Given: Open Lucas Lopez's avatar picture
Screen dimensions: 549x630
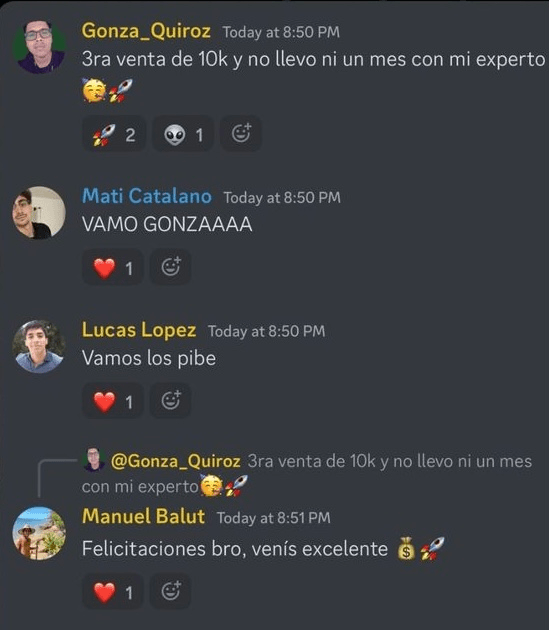Looking at the screenshot, I should click(x=39, y=346).
